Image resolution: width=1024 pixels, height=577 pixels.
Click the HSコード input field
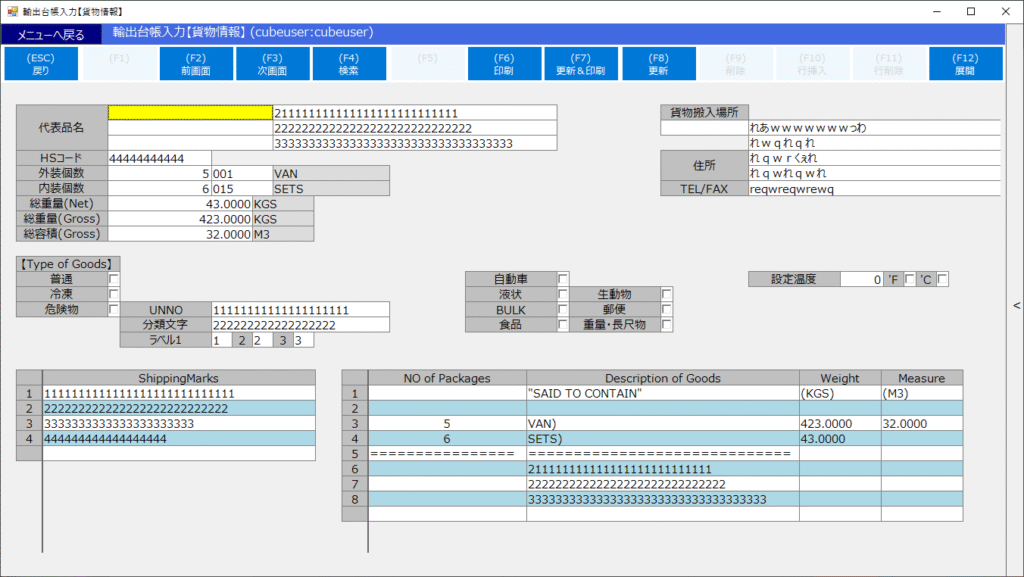[x=159, y=158]
